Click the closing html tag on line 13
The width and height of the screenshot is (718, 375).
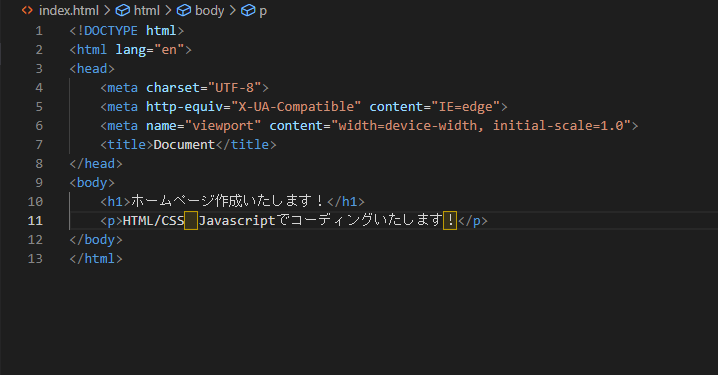[x=96, y=259]
